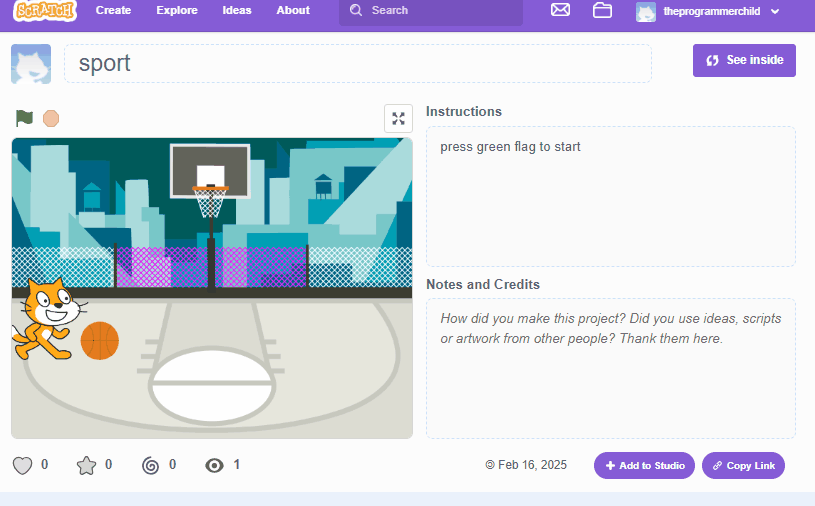Love the project with heart icon
Image resolution: width=815 pixels, height=506 pixels.
[22, 465]
